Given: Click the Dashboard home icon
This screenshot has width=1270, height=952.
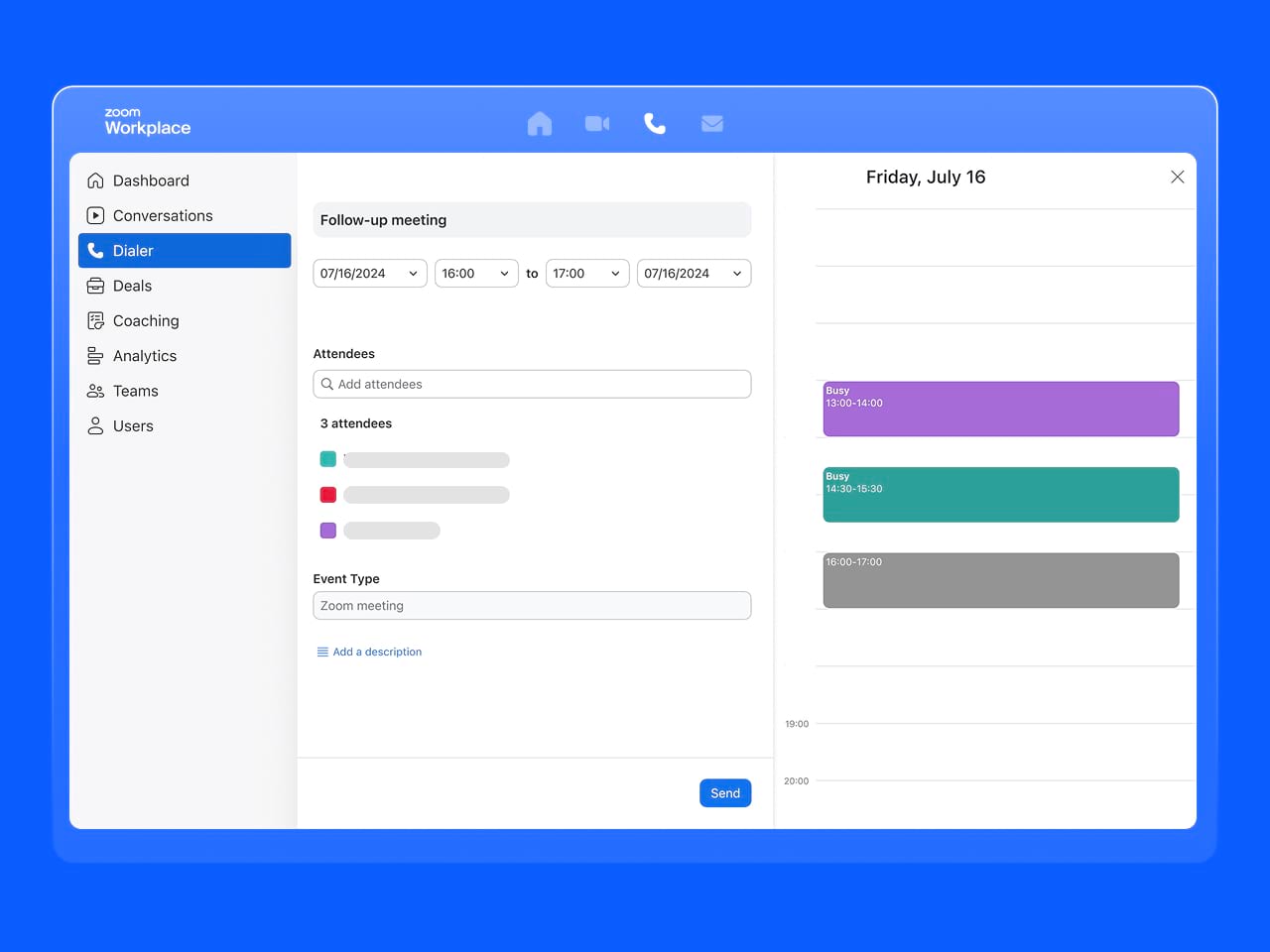Looking at the screenshot, I should [95, 180].
